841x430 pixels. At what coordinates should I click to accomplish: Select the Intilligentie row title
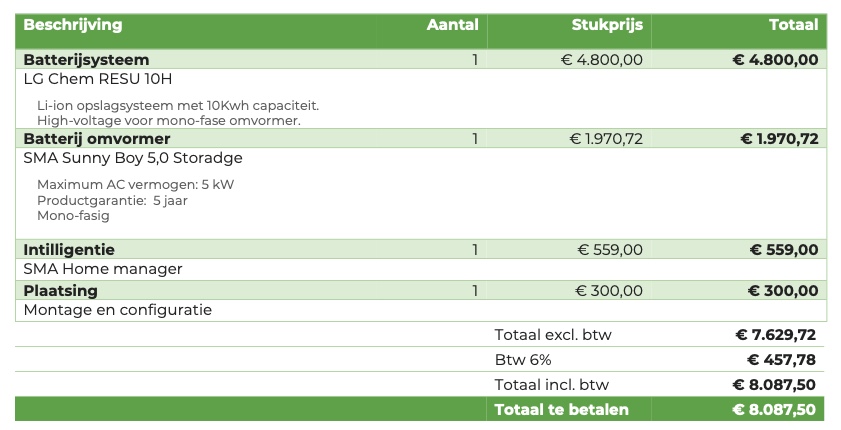click(69, 250)
